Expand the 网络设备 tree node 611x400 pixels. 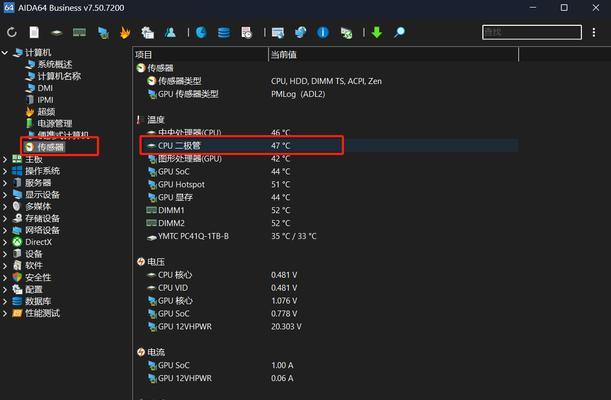point(5,230)
